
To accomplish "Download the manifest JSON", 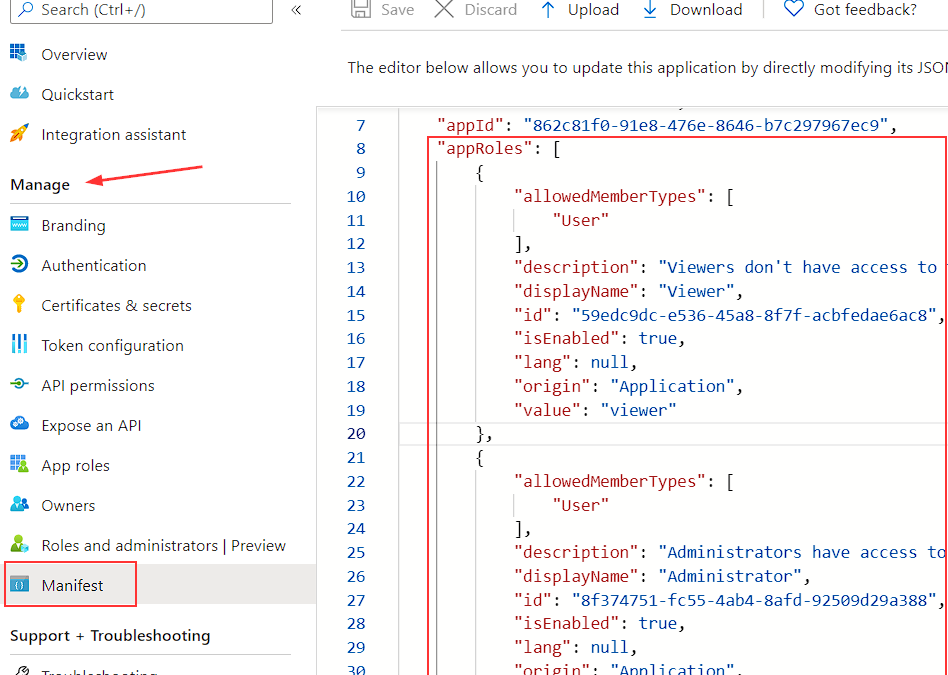I will click(x=692, y=10).
